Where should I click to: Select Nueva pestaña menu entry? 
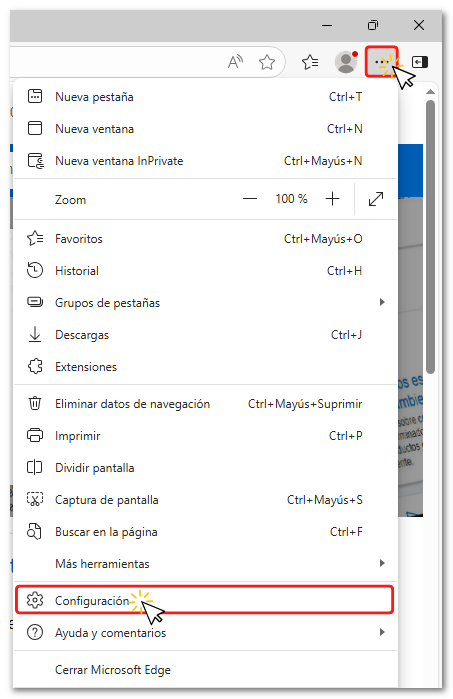(205, 96)
